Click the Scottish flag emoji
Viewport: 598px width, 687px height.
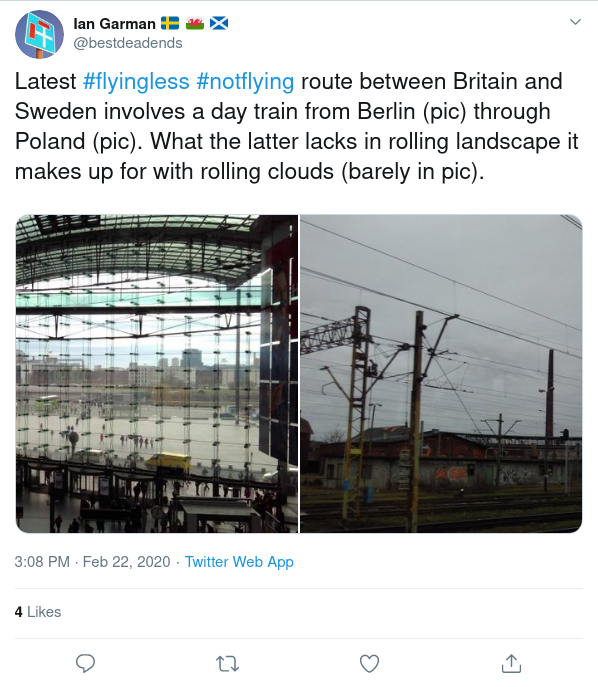tap(219, 23)
